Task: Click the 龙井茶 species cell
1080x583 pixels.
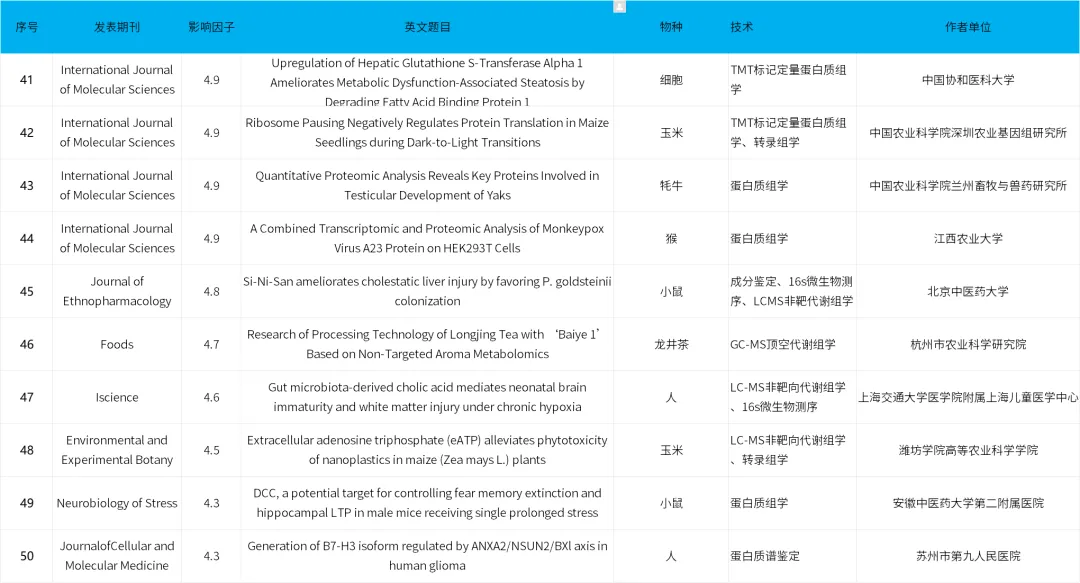Action: [671, 344]
